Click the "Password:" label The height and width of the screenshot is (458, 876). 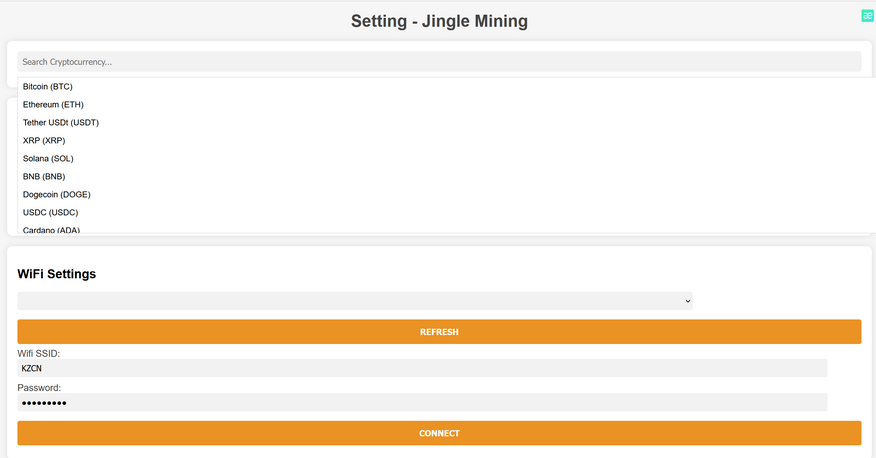click(x=39, y=387)
